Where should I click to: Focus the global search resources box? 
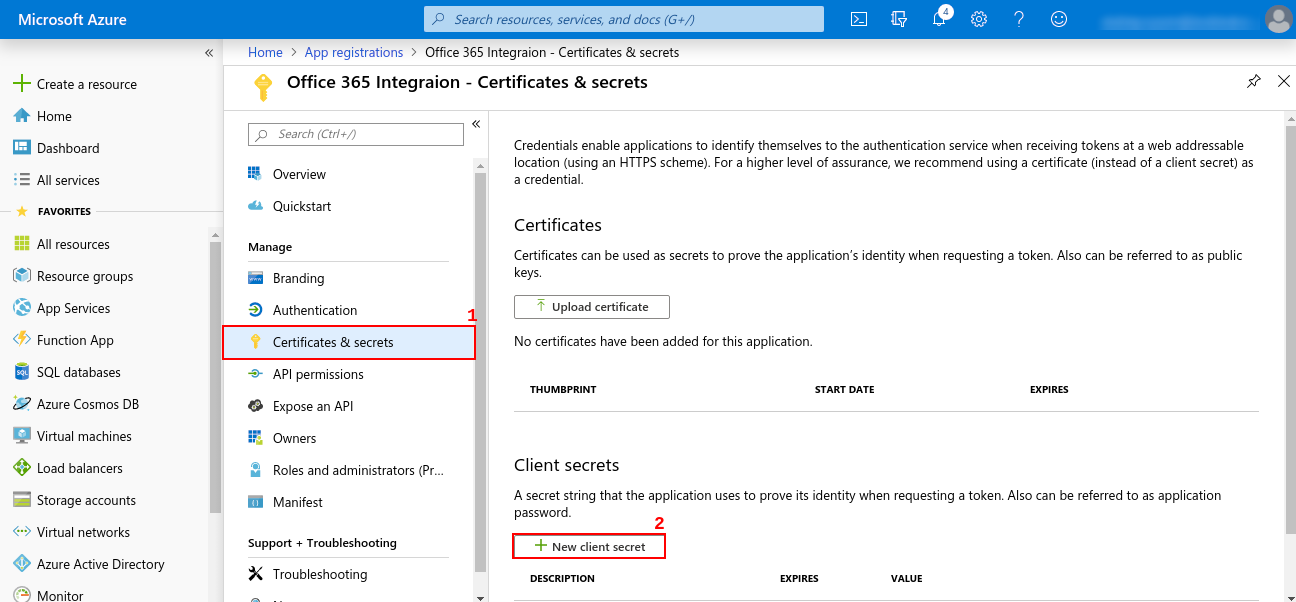(625, 19)
